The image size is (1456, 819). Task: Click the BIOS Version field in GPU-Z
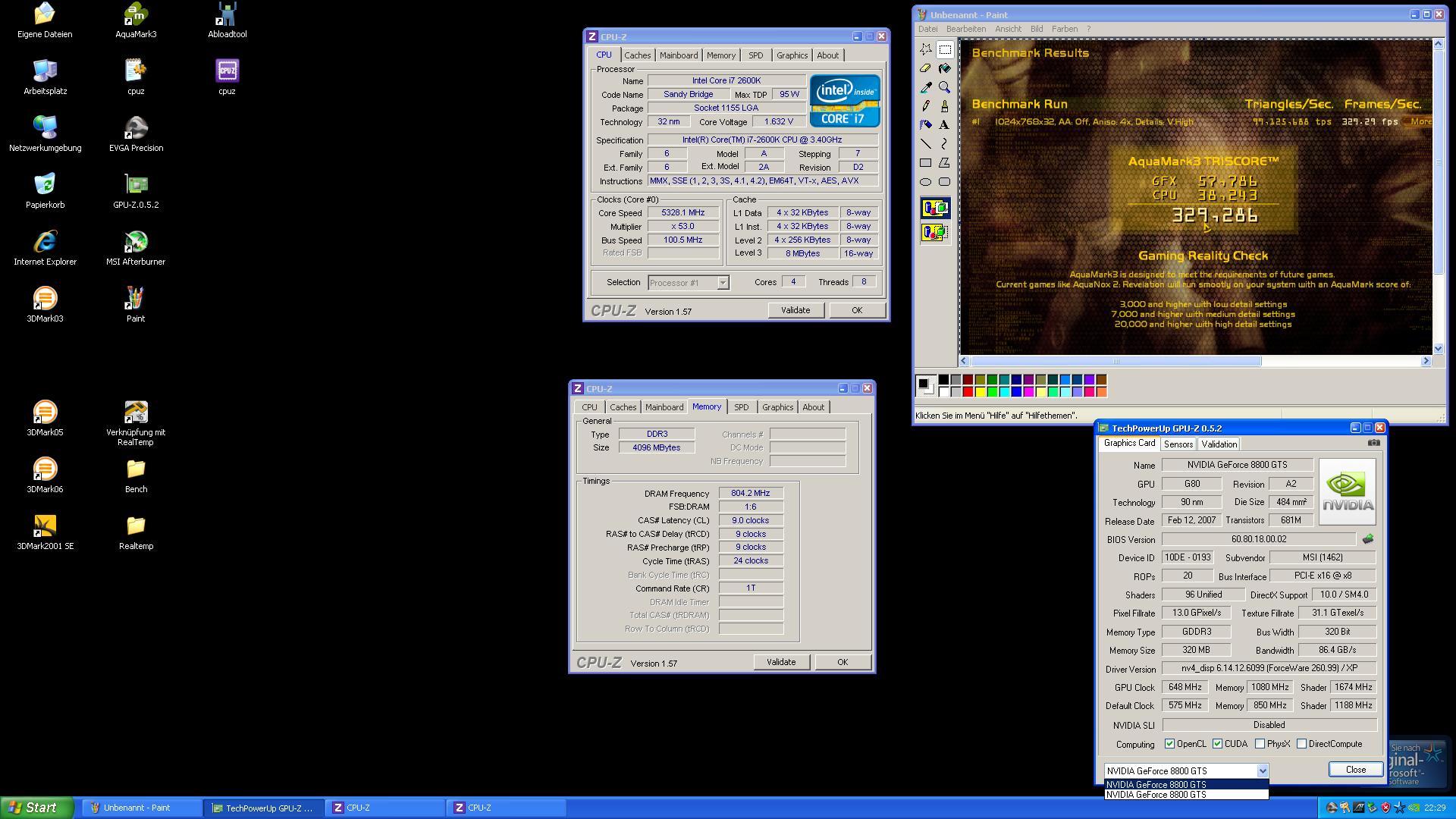(1259, 539)
